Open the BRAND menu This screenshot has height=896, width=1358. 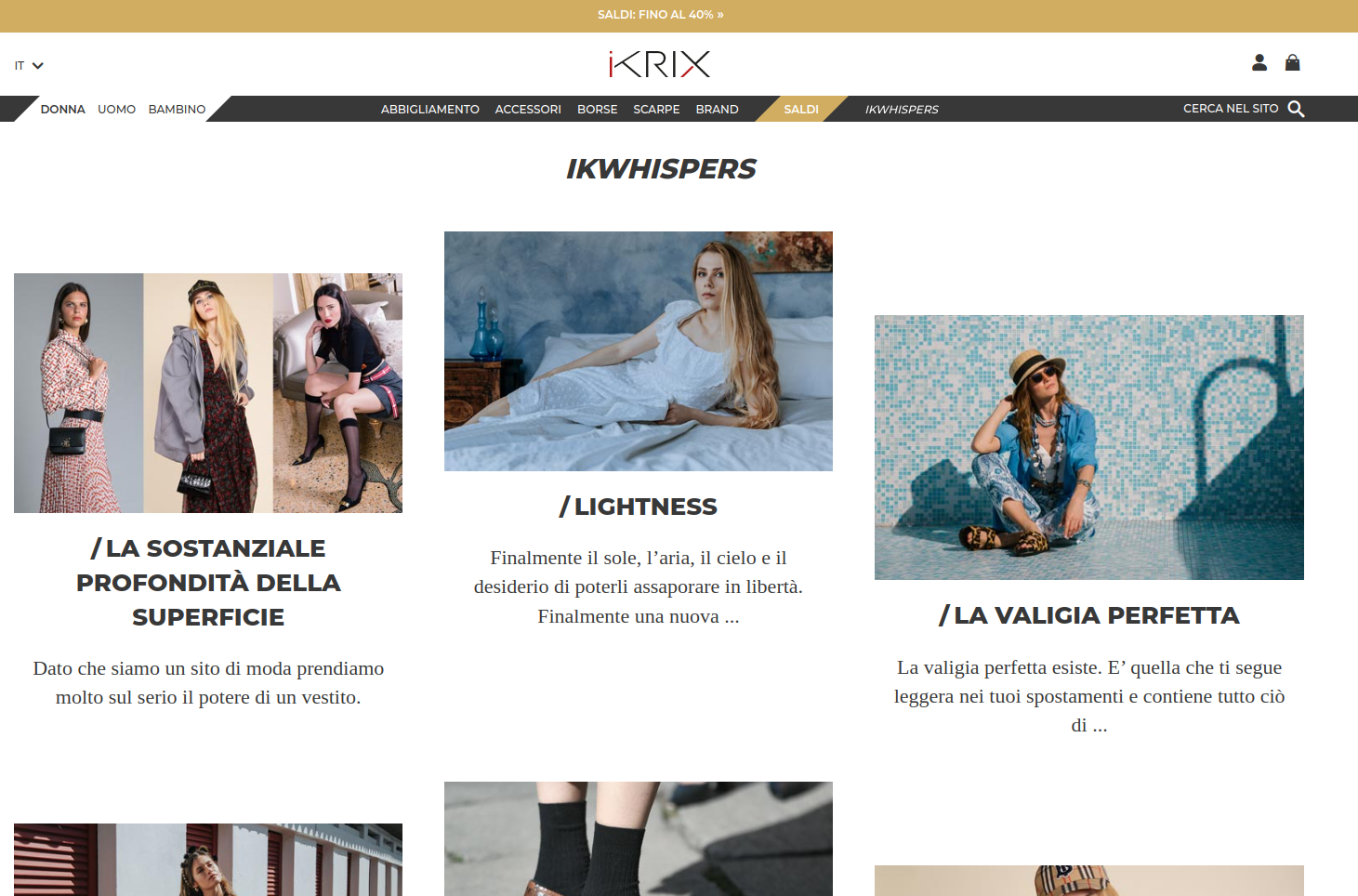[x=717, y=109]
